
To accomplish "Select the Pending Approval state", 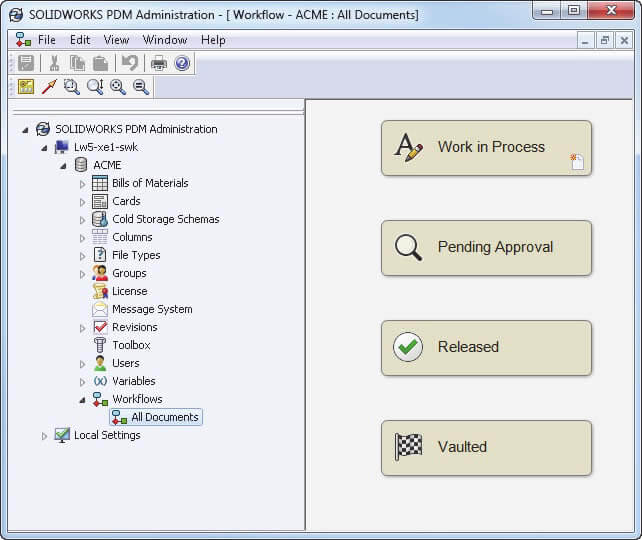I will point(486,248).
